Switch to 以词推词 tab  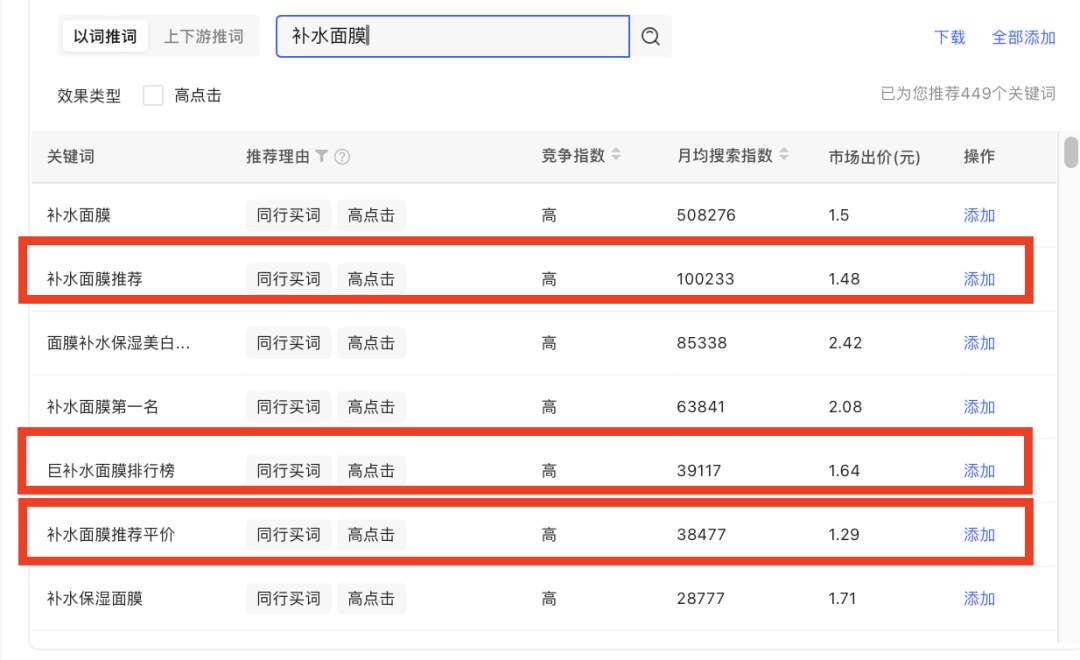[x=105, y=36]
